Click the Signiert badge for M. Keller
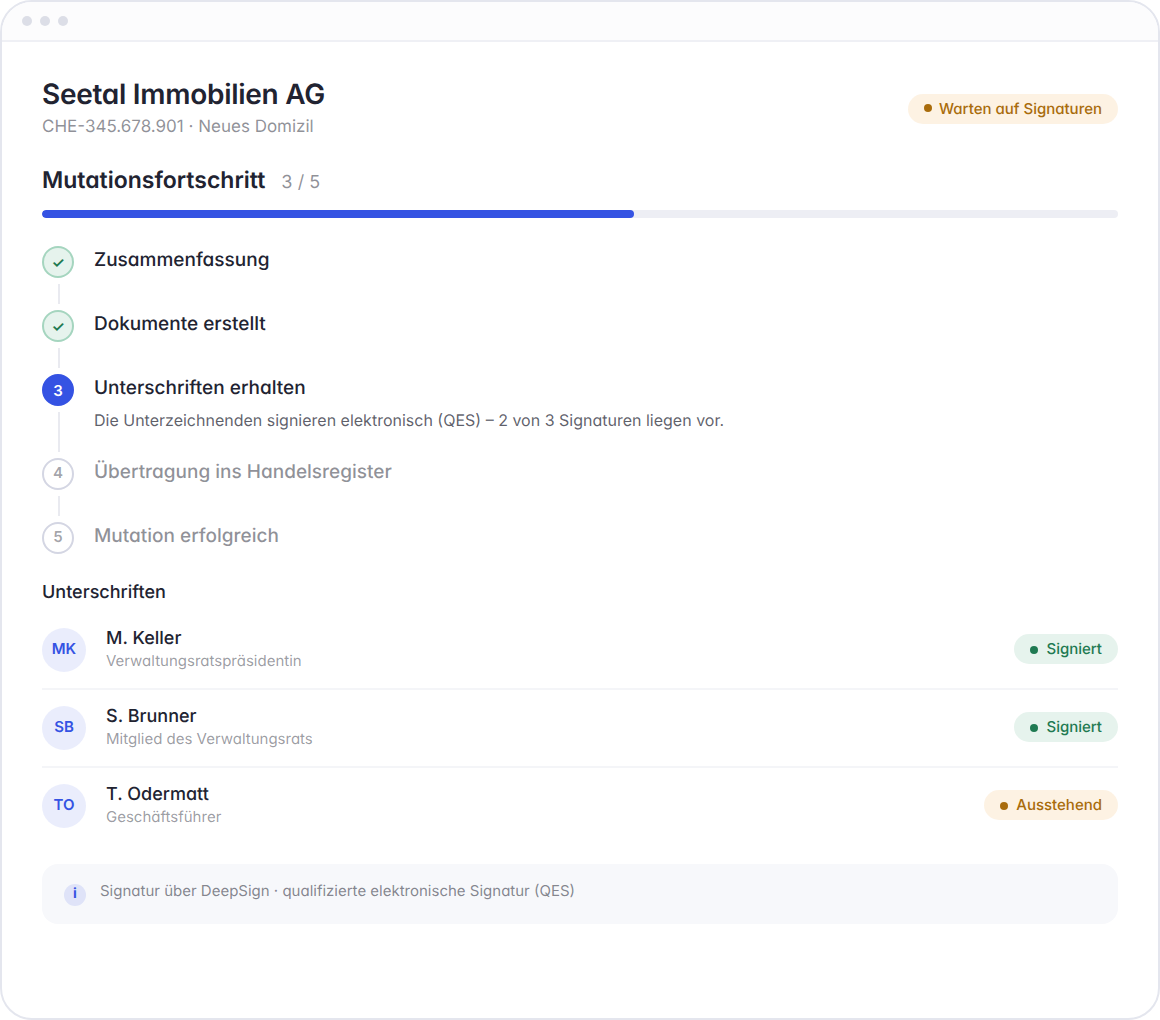This screenshot has height=1020, width=1160. (1065, 649)
